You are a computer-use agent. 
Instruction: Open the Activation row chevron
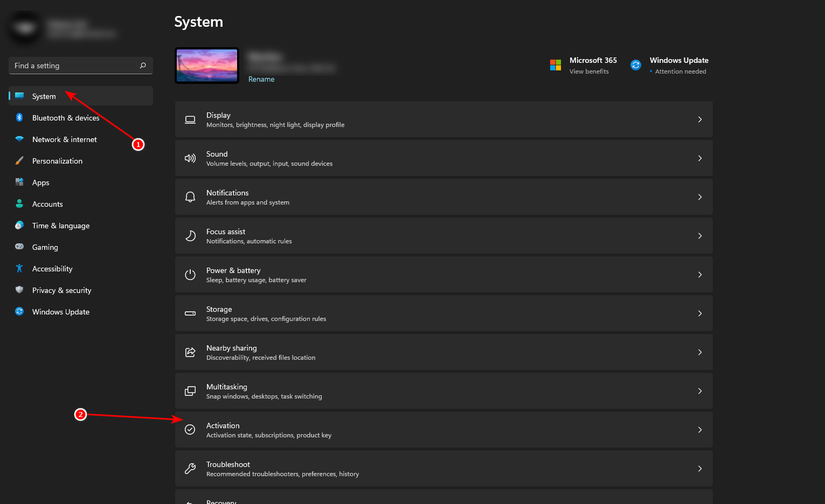pyautogui.click(x=699, y=430)
